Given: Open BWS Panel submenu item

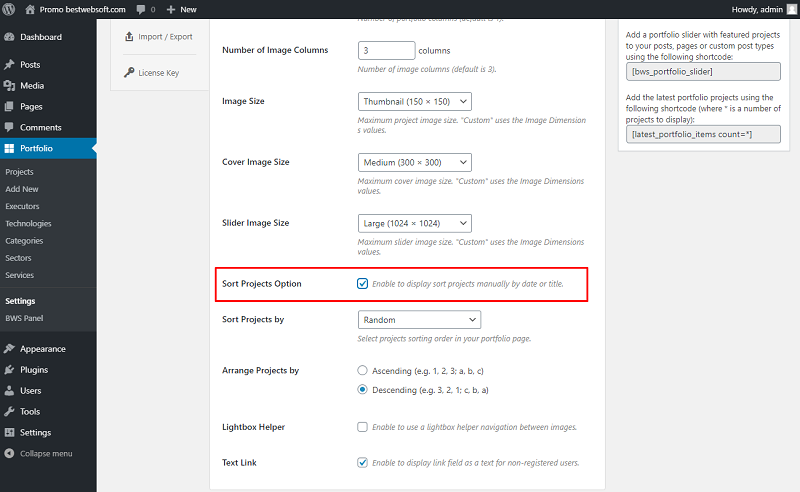Looking at the screenshot, I should click(x=24, y=318).
